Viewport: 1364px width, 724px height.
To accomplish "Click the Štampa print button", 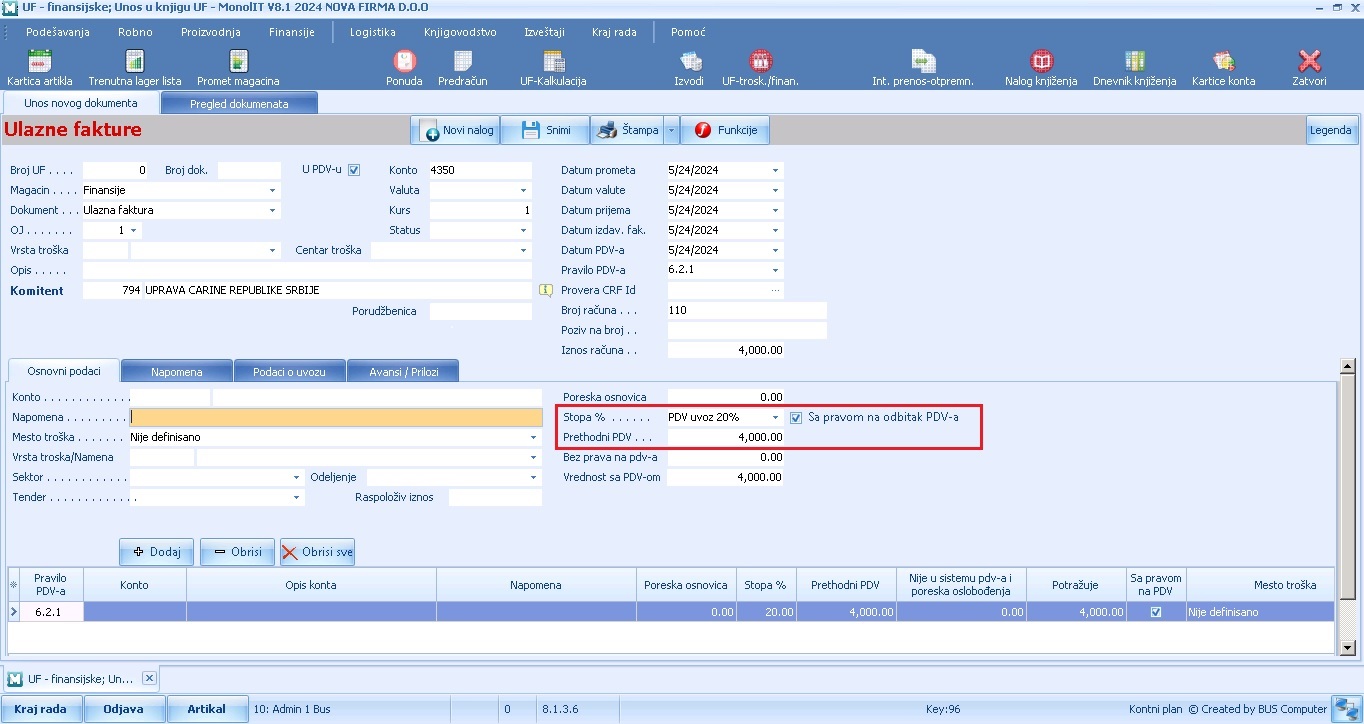I will (x=628, y=130).
